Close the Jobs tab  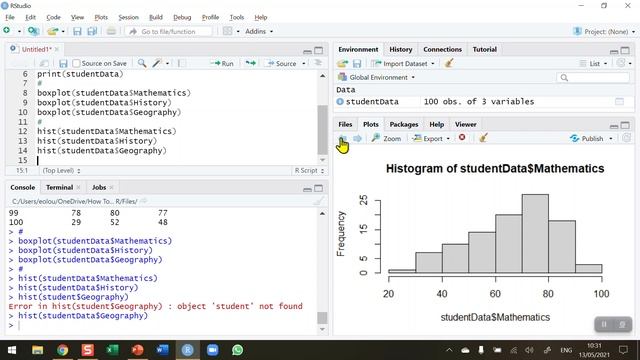click(x=111, y=187)
